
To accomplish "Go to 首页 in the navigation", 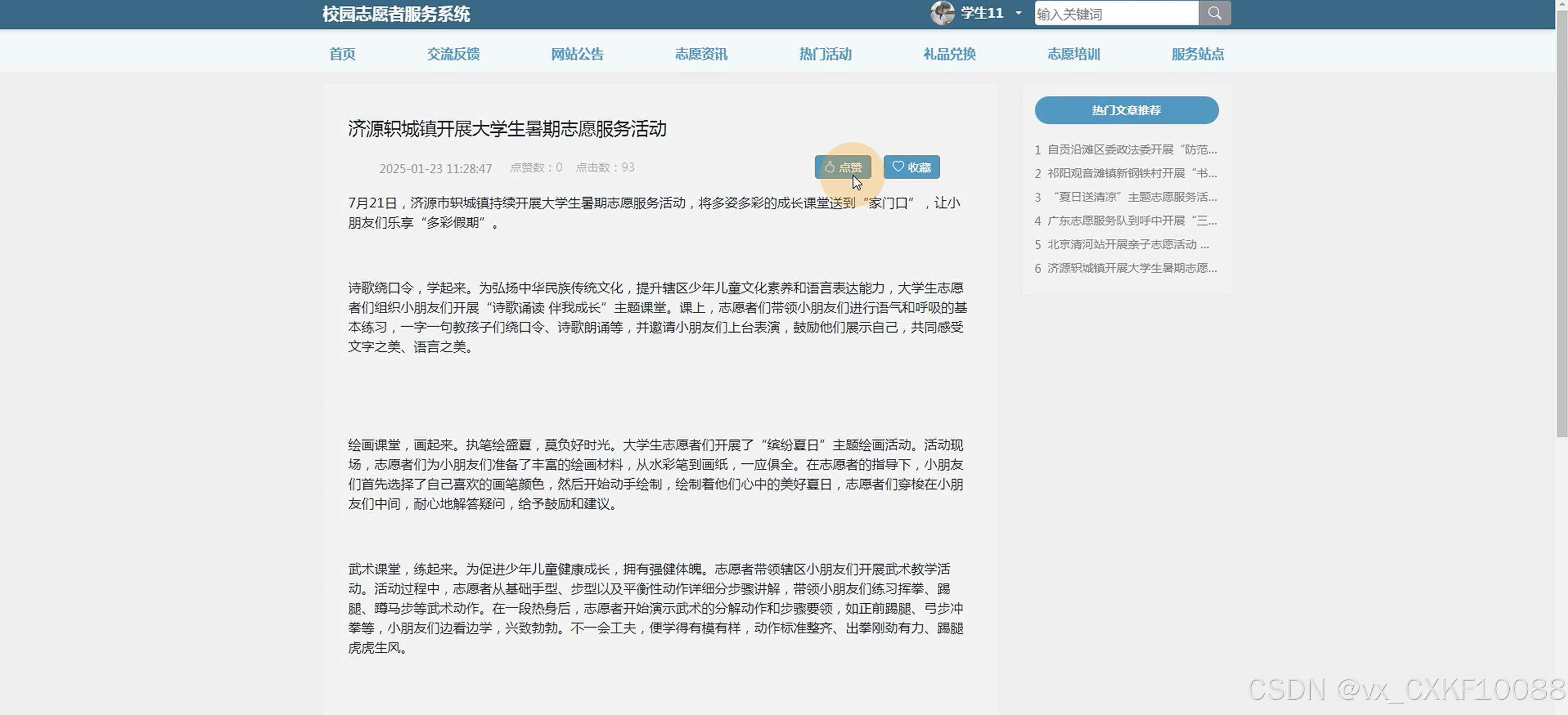I will tap(342, 54).
